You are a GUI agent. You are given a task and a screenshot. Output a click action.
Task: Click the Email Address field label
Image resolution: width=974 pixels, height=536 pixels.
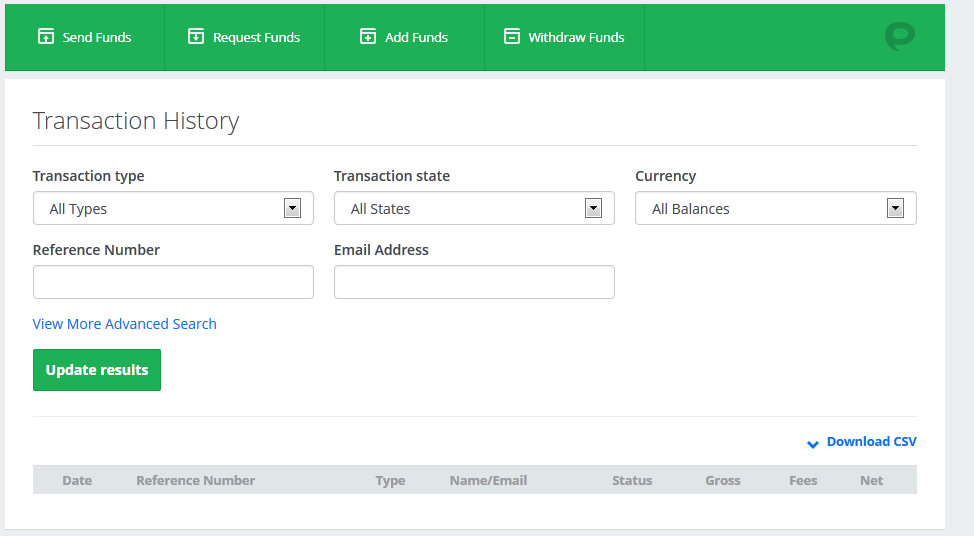click(x=381, y=250)
